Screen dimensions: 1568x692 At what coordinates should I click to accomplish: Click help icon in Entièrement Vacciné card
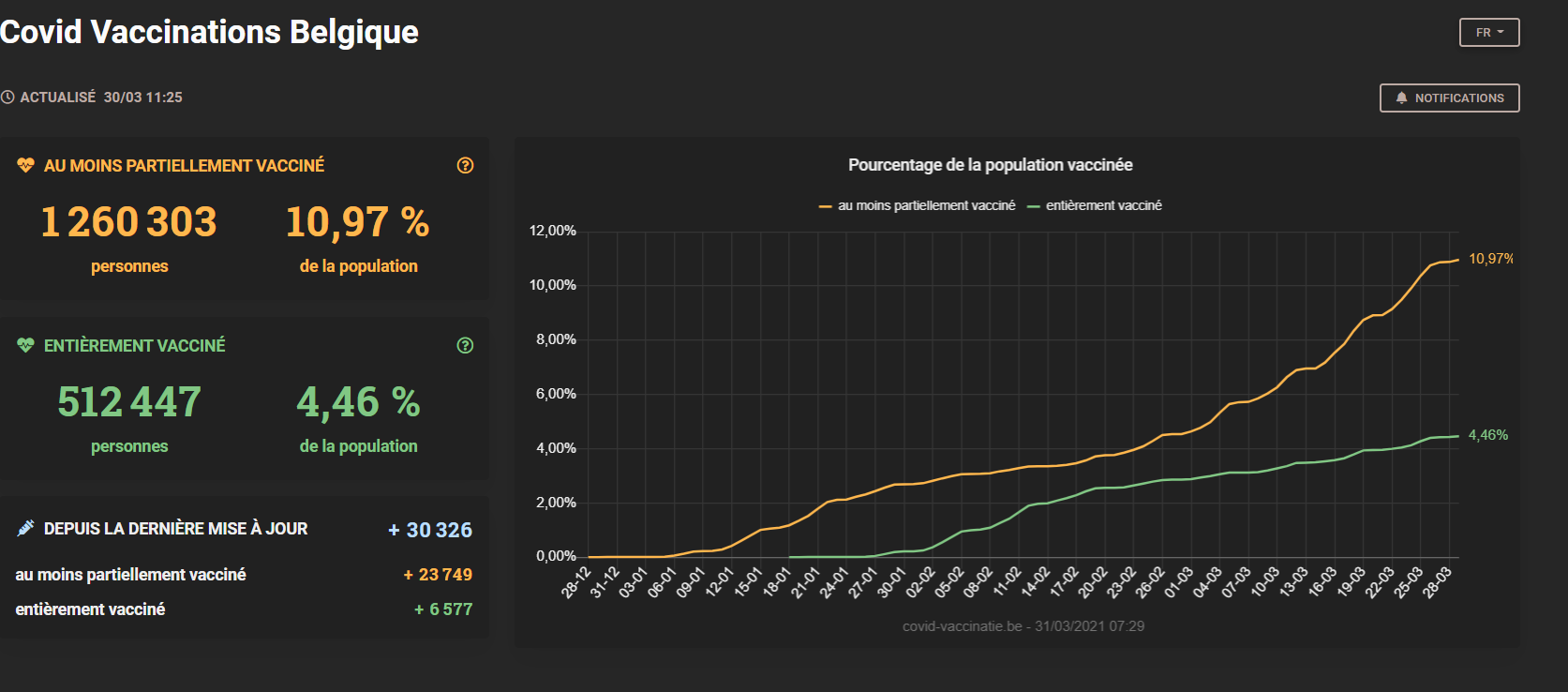[x=465, y=346]
